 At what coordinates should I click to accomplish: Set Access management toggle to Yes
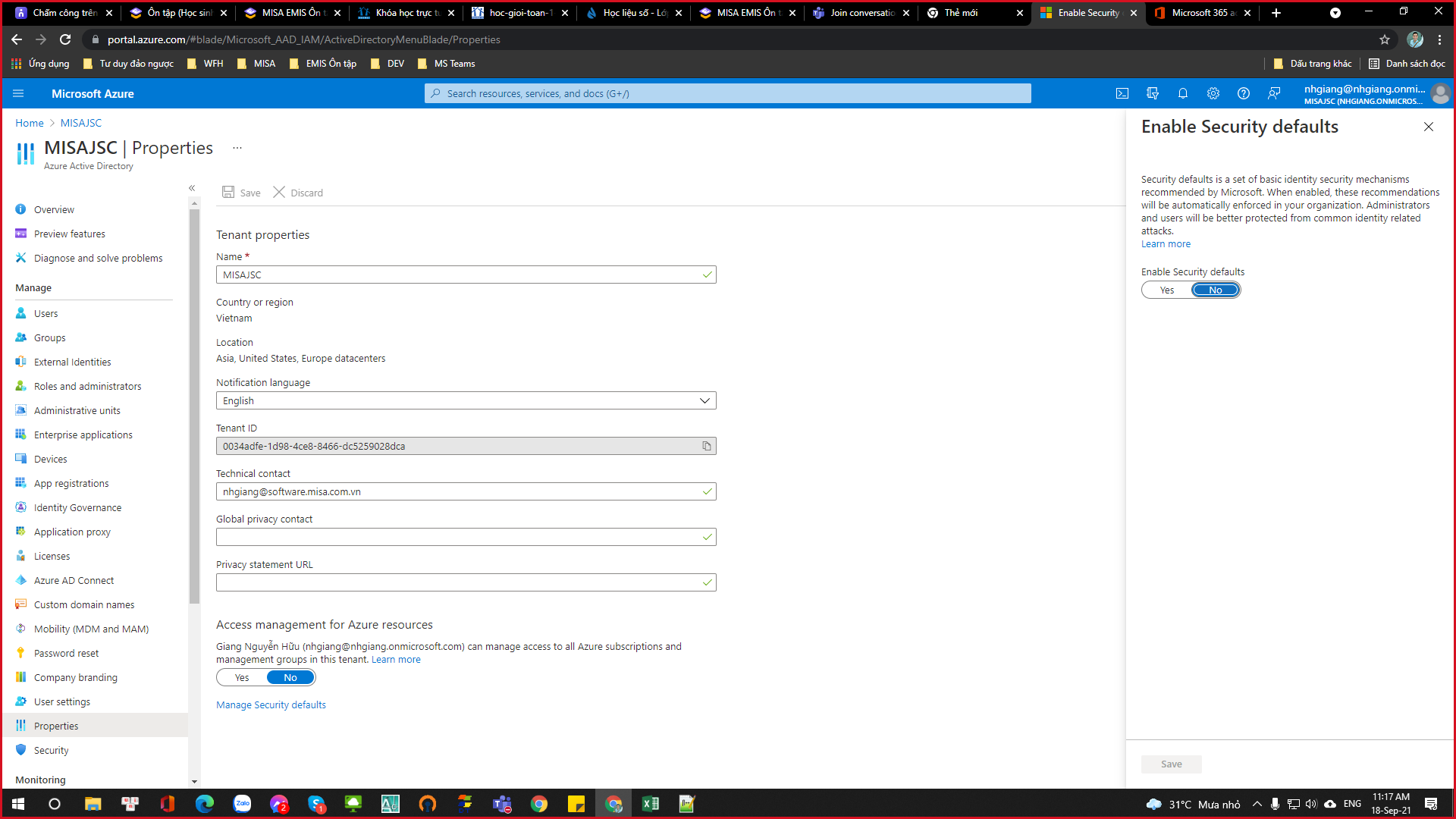coord(242,677)
